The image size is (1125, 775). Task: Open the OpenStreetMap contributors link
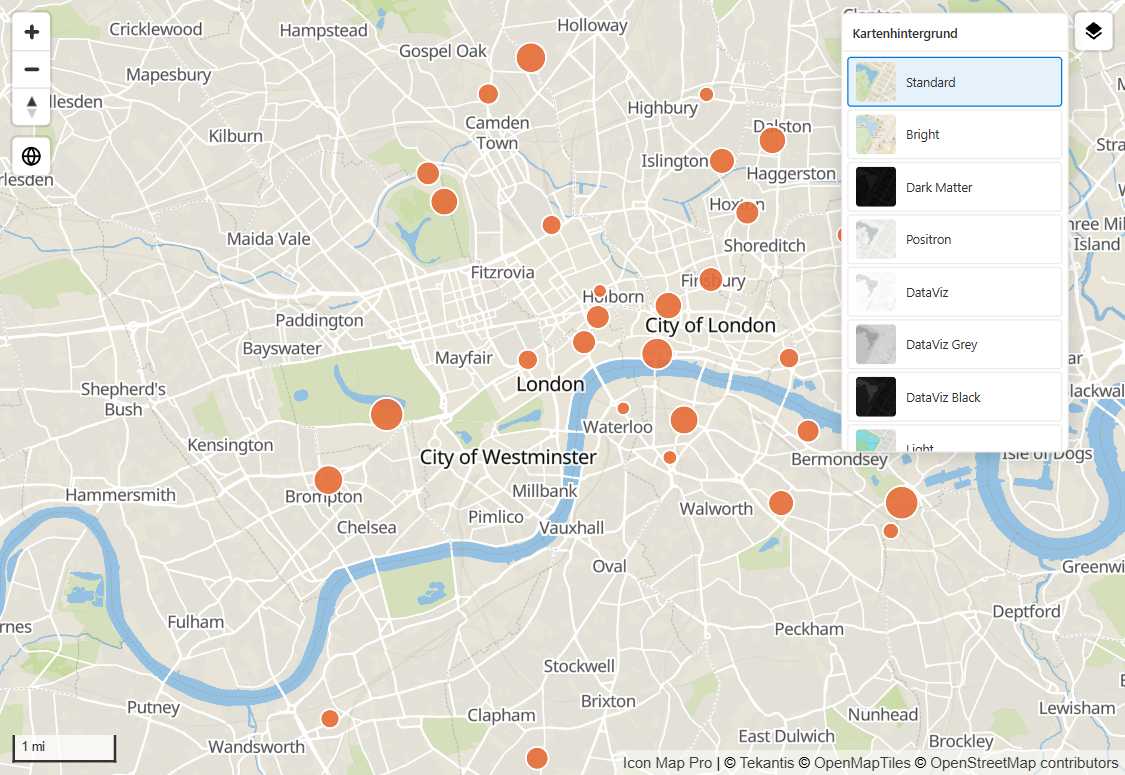coord(1024,763)
